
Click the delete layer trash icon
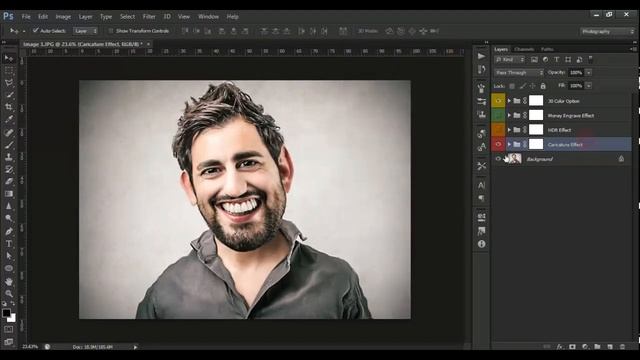click(x=622, y=347)
